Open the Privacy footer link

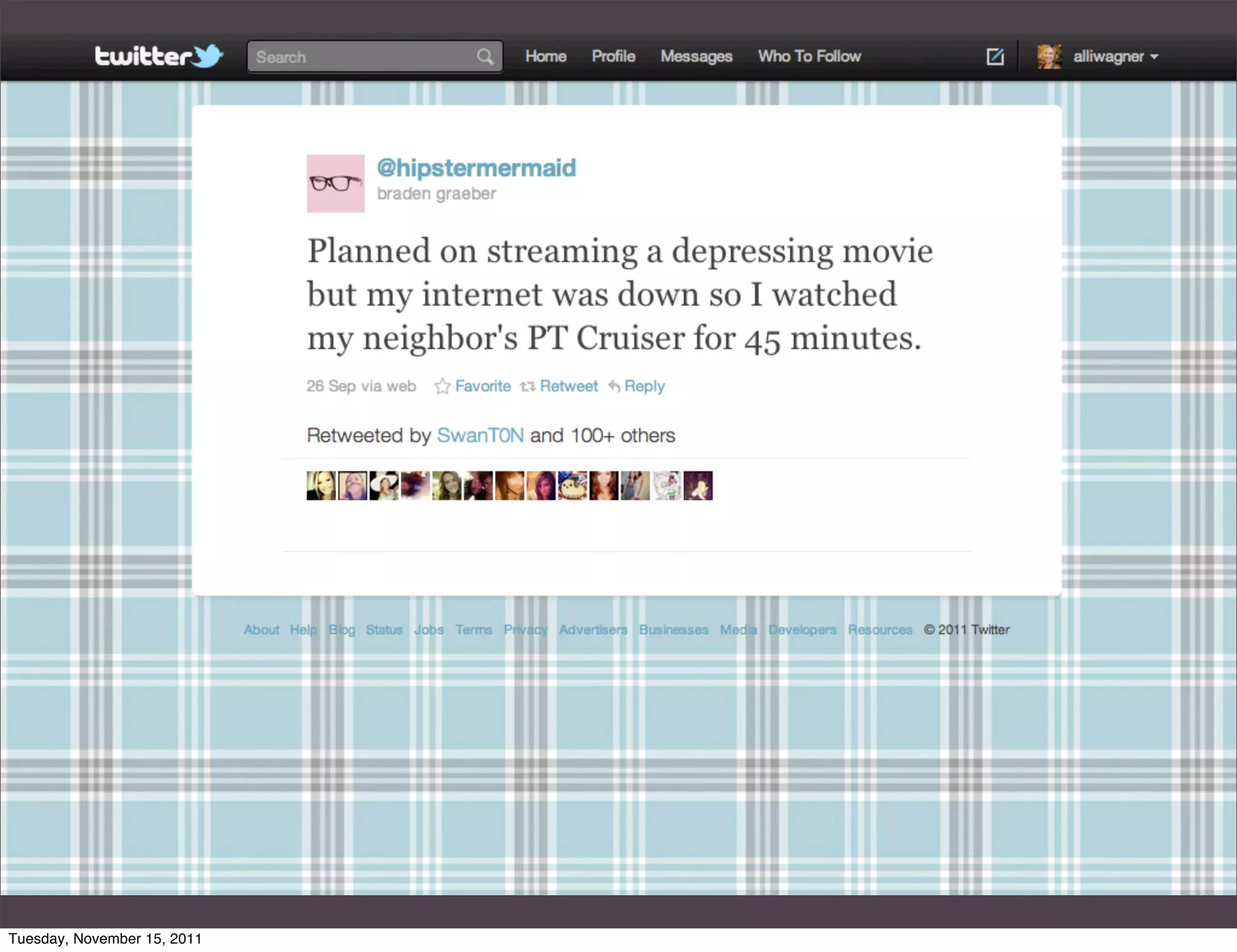pyautogui.click(x=525, y=629)
